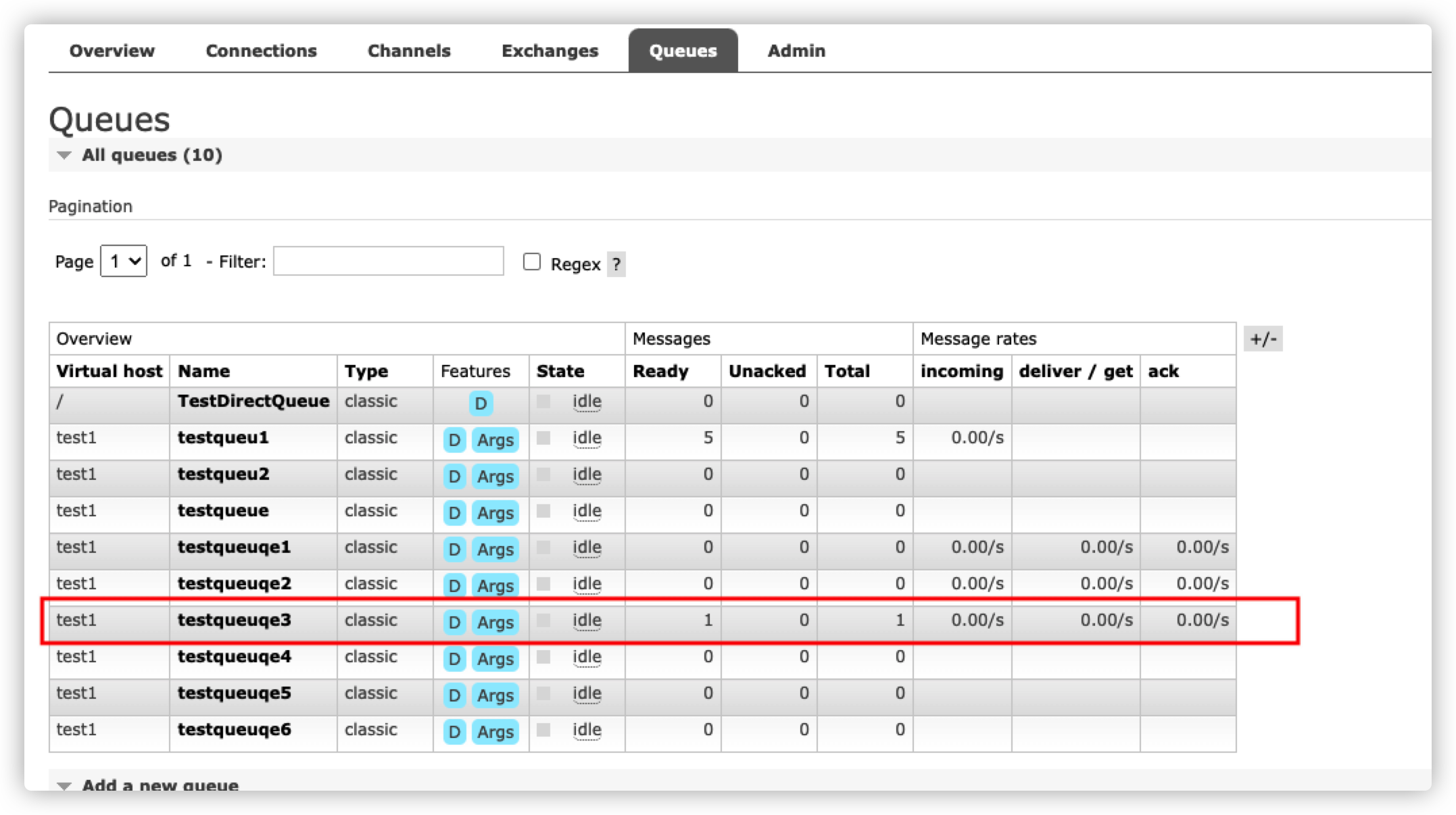Image resolution: width=1456 pixels, height=815 pixels.
Task: Click Args badge on testqueue row
Action: click(x=495, y=513)
